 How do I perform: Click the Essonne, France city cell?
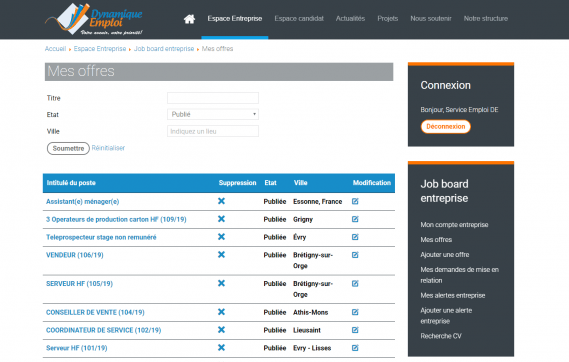[x=318, y=201]
